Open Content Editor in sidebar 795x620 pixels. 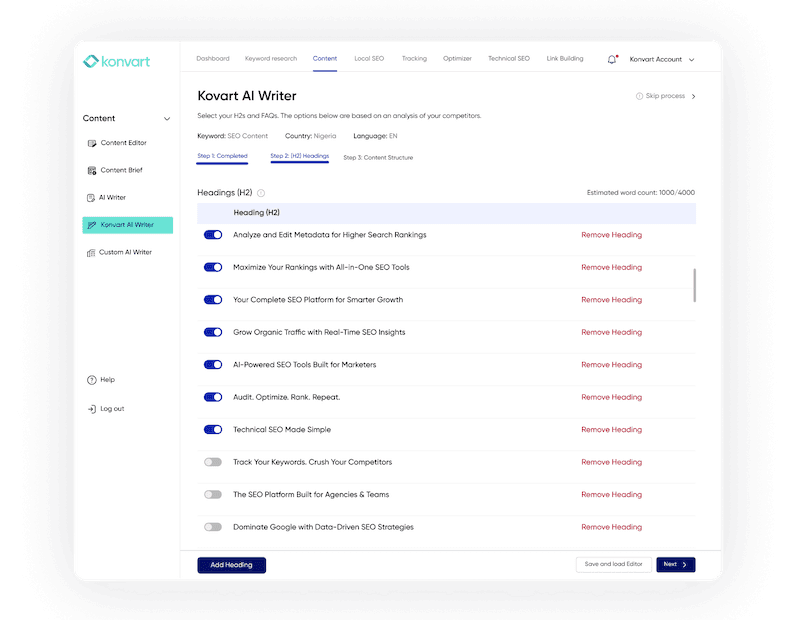[x=124, y=143]
